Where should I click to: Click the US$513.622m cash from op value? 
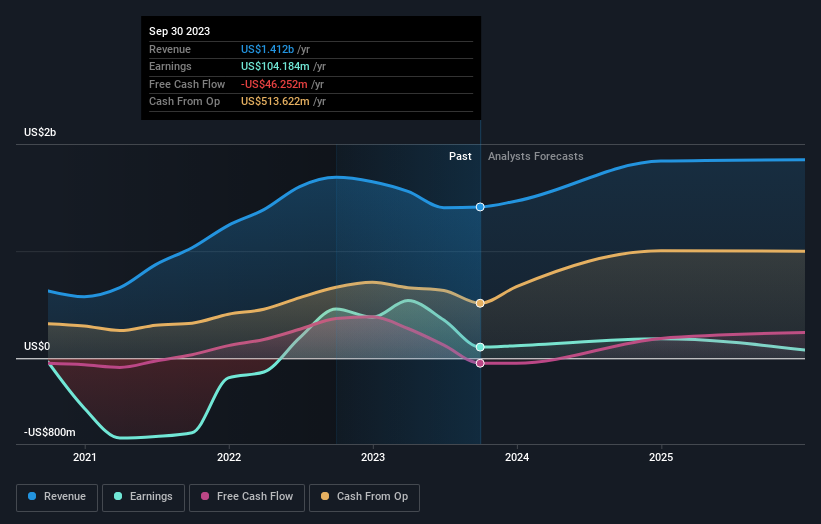[275, 102]
